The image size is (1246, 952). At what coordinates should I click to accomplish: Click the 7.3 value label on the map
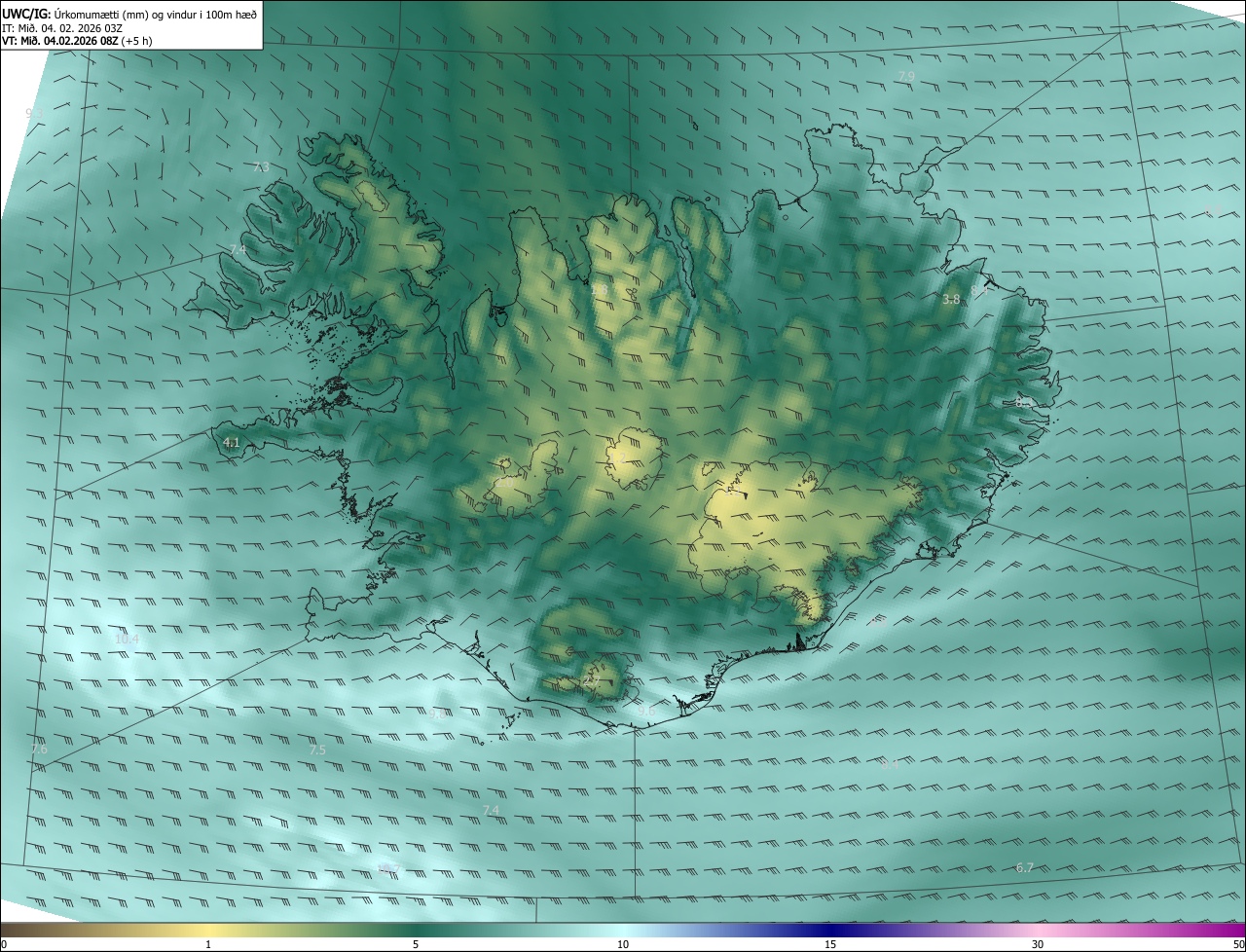pyautogui.click(x=261, y=167)
